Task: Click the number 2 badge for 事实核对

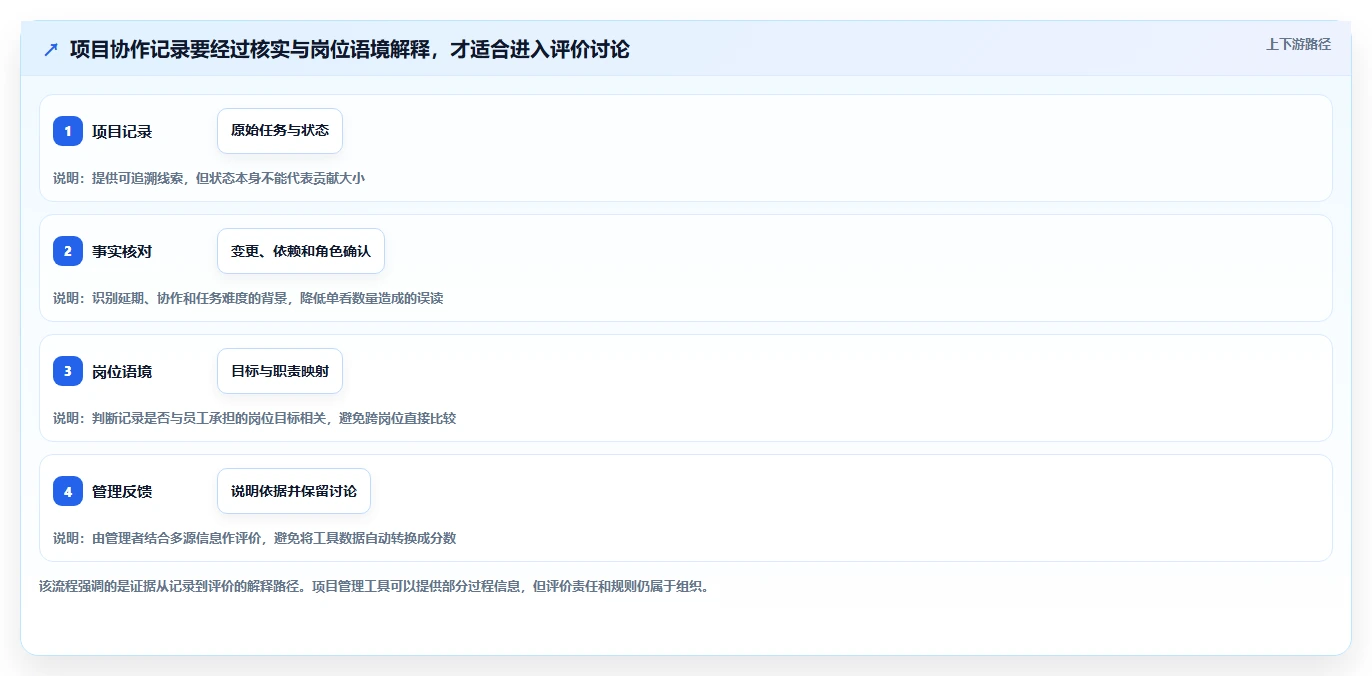Action: [68, 251]
